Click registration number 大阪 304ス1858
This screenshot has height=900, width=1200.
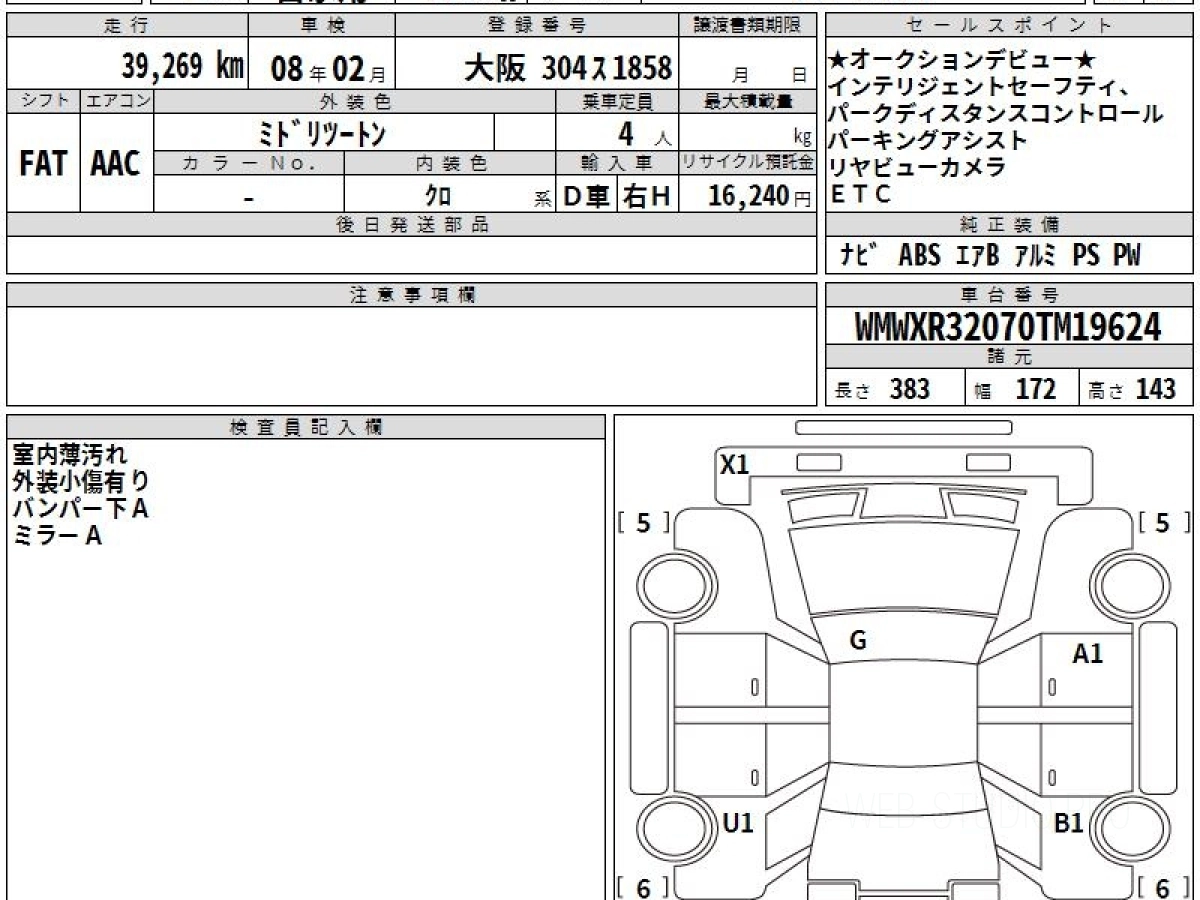point(568,68)
